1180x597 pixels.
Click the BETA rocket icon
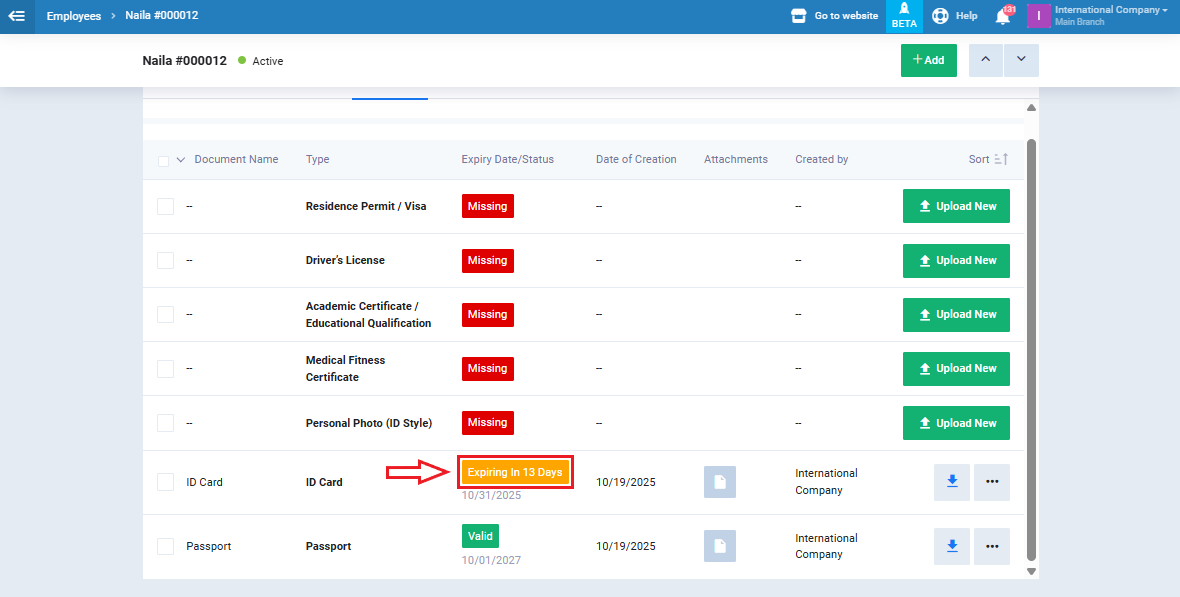tap(903, 16)
